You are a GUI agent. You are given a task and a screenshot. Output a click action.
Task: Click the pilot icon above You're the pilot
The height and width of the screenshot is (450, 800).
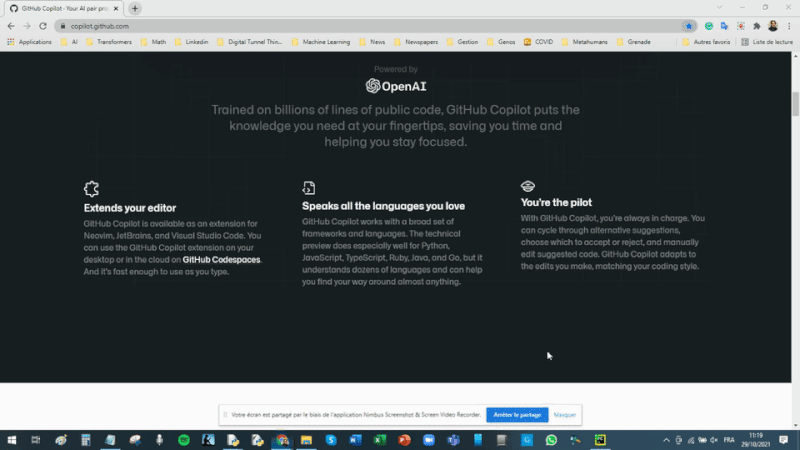point(528,186)
